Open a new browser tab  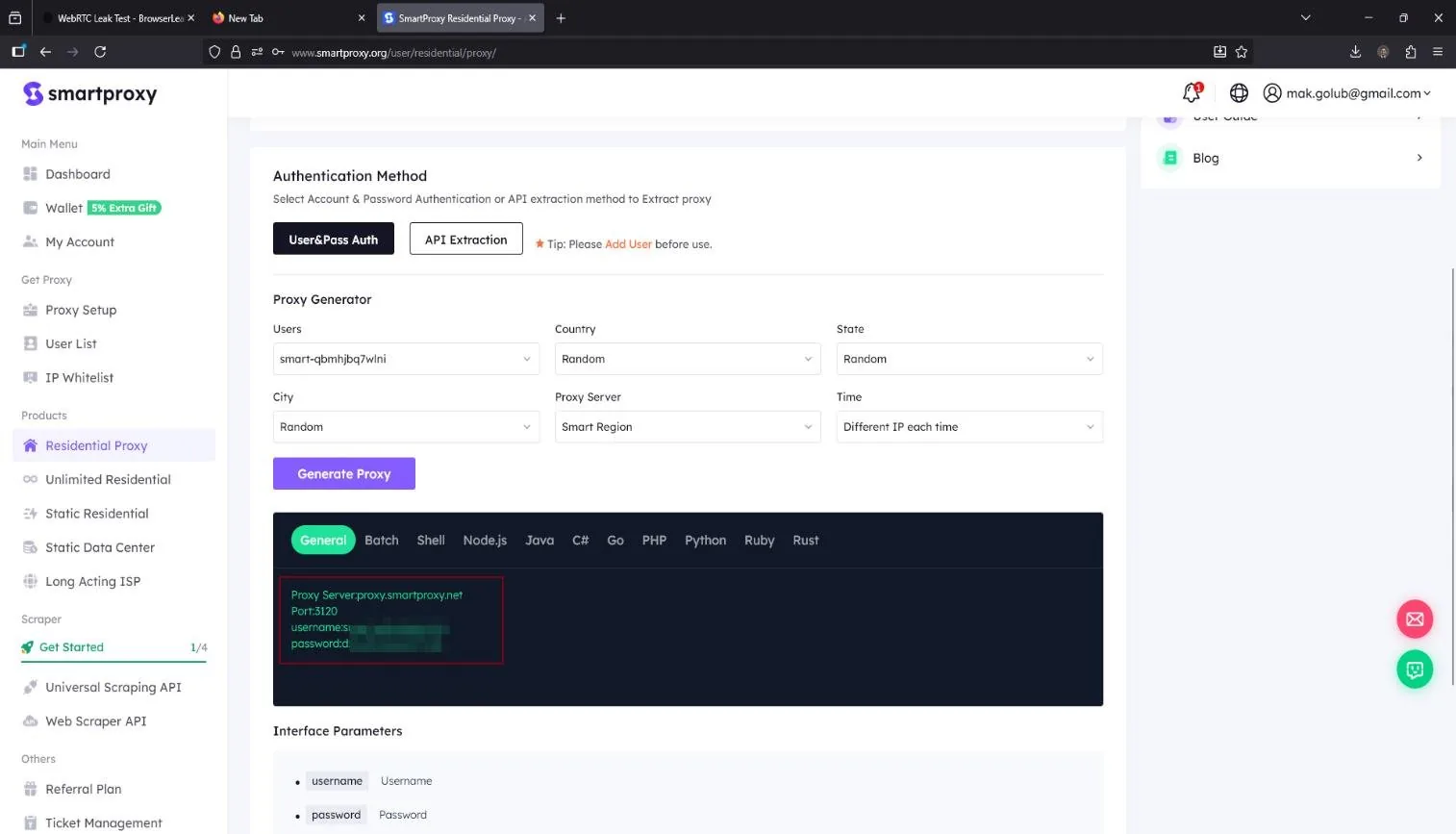561,18
